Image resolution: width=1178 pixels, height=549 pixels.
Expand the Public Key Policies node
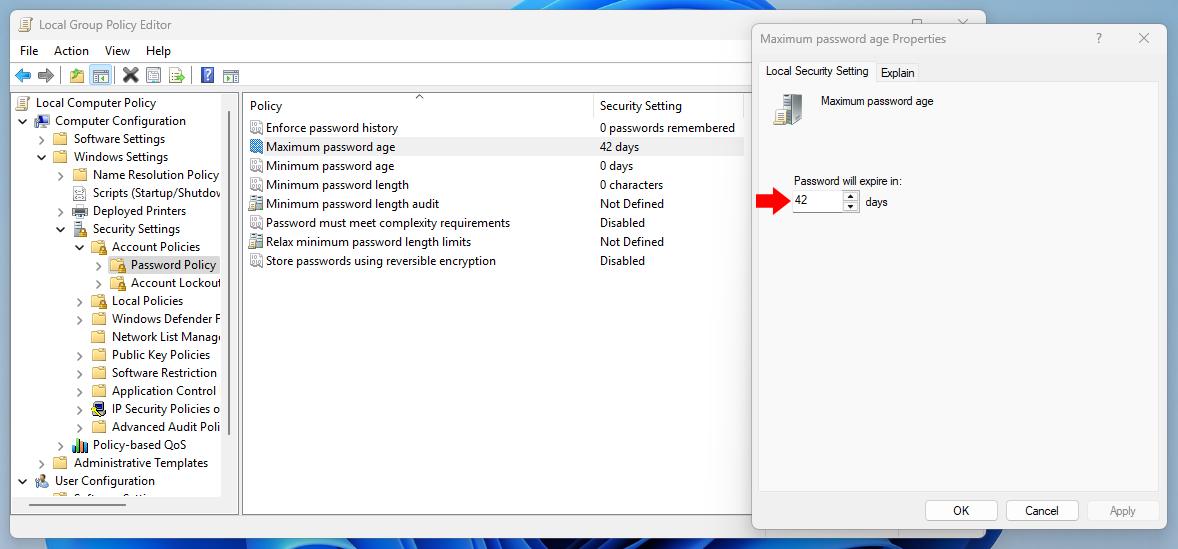(x=80, y=355)
